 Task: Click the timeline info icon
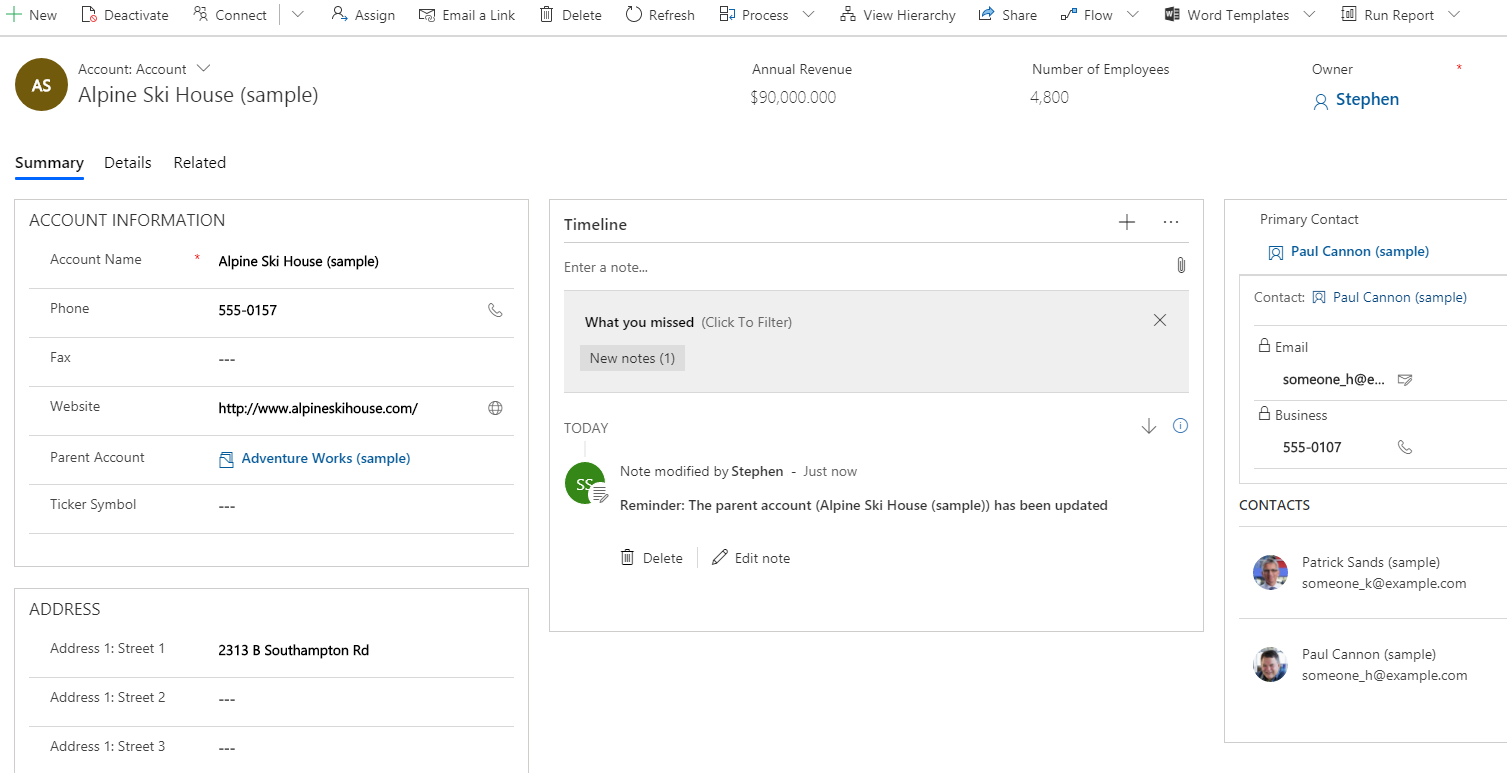(x=1180, y=426)
